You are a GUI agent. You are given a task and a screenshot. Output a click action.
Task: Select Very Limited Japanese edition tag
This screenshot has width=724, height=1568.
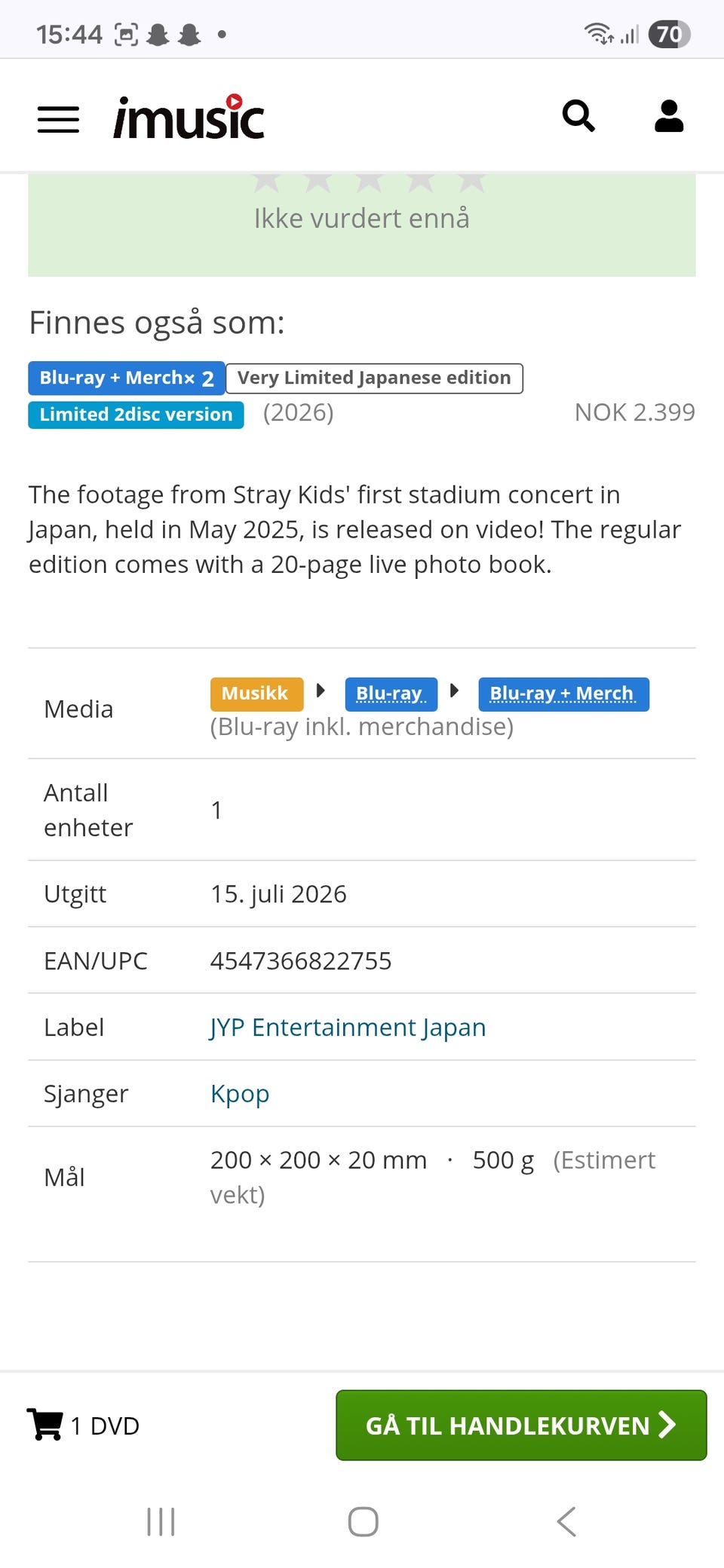click(374, 378)
